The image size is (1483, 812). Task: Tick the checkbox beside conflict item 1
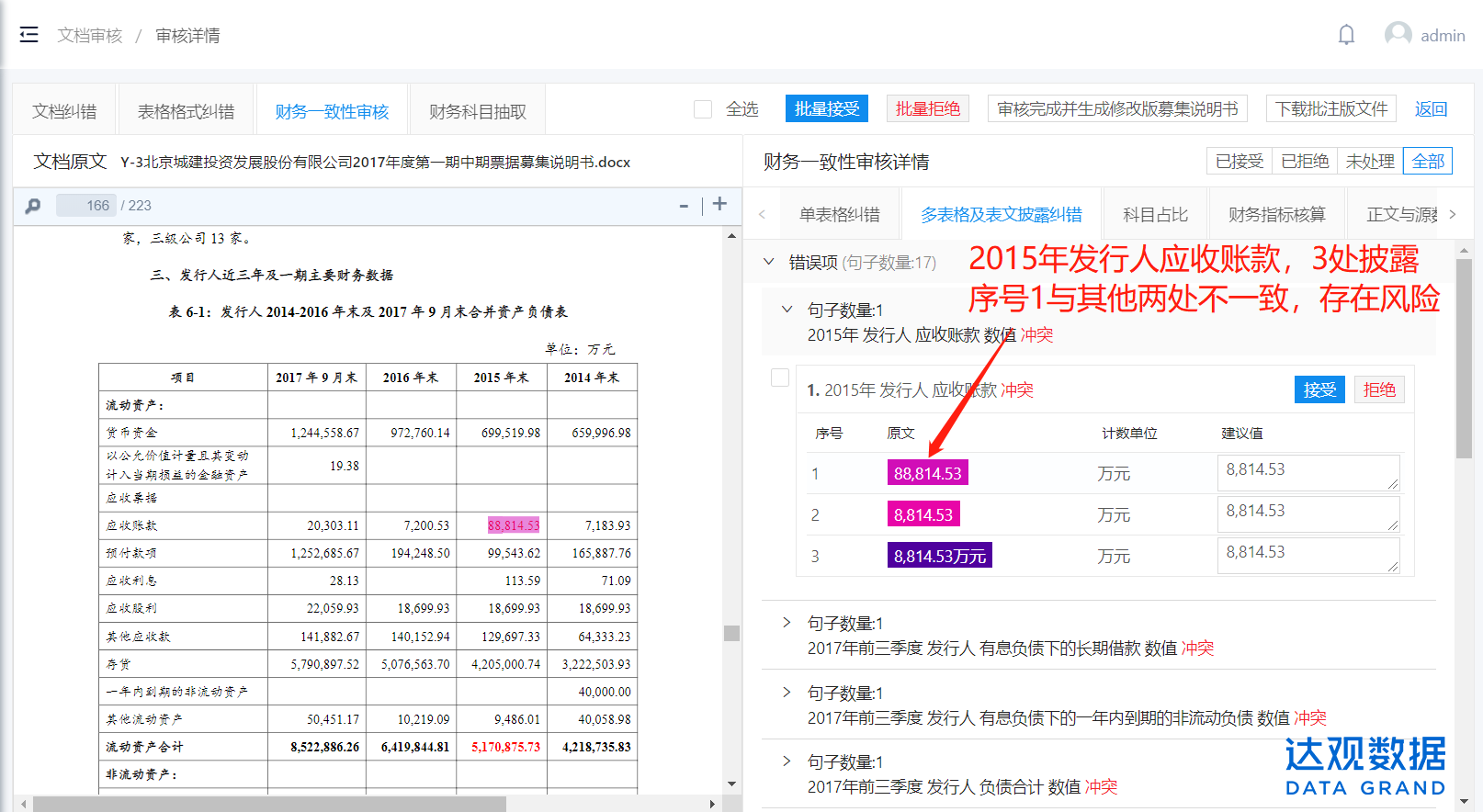coord(780,378)
